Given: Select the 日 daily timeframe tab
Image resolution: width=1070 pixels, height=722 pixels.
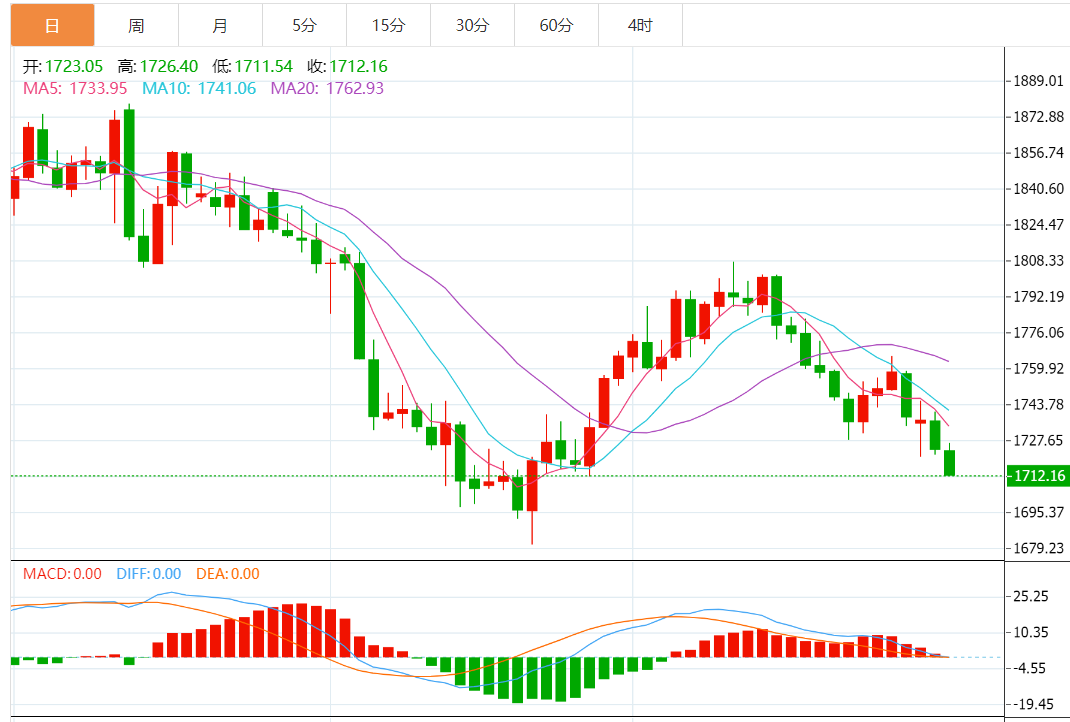Looking at the screenshot, I should pos(53,25).
